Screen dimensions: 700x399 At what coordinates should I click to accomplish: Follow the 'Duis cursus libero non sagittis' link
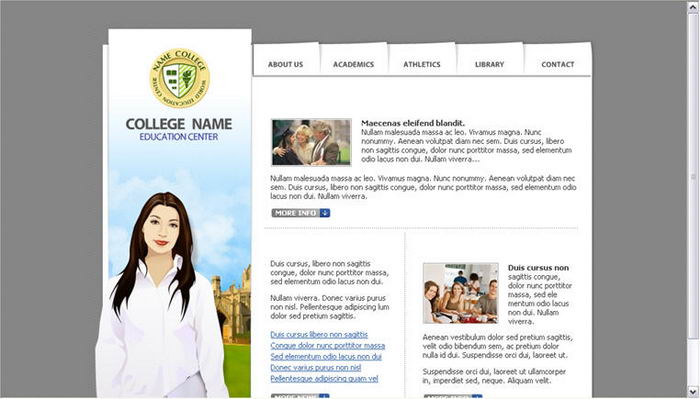319,335
